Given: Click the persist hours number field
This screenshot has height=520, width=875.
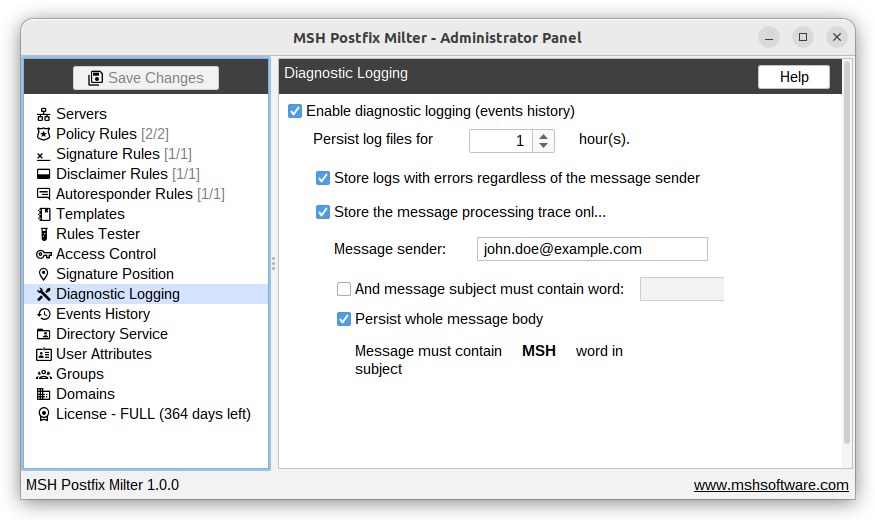Looking at the screenshot, I should pos(501,141).
